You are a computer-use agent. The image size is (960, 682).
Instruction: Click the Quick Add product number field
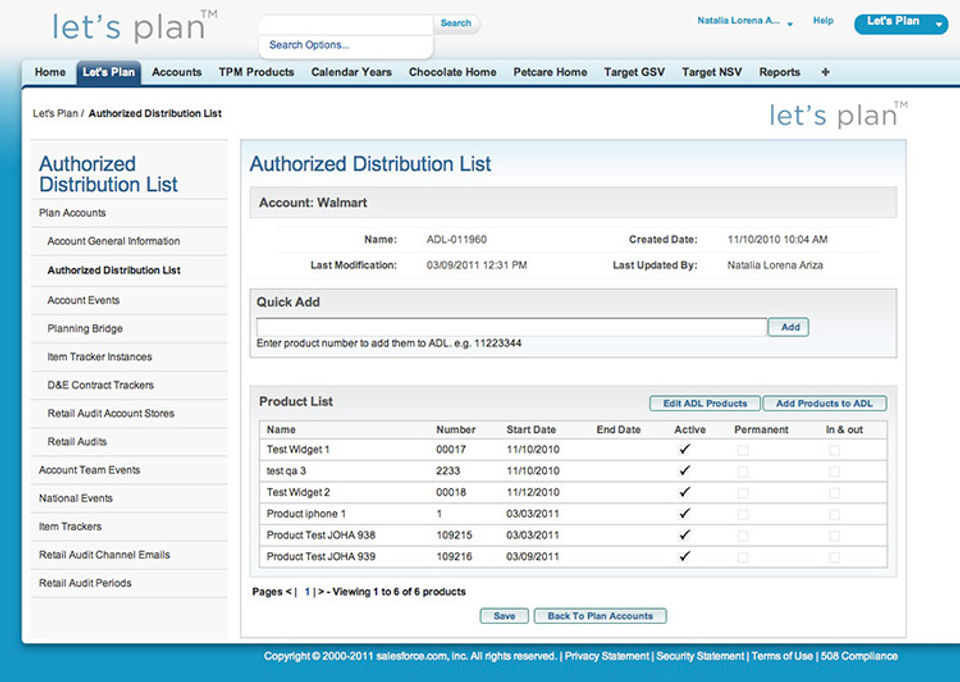[x=511, y=327]
